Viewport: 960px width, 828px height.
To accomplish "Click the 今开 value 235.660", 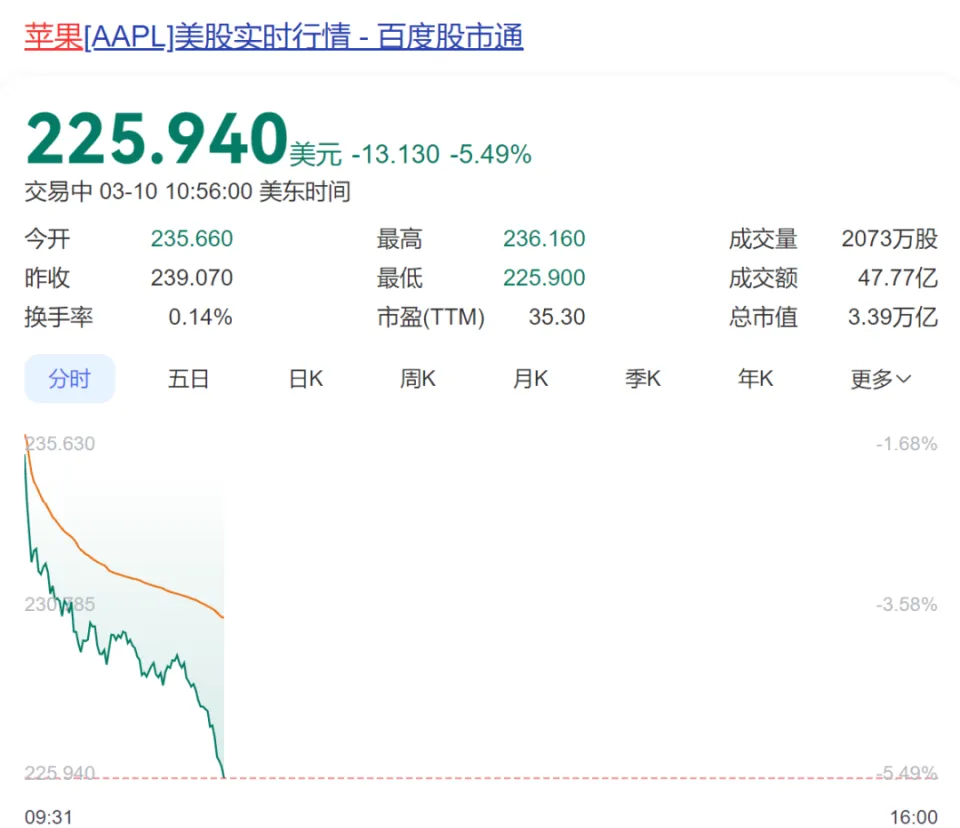I will tap(191, 239).
